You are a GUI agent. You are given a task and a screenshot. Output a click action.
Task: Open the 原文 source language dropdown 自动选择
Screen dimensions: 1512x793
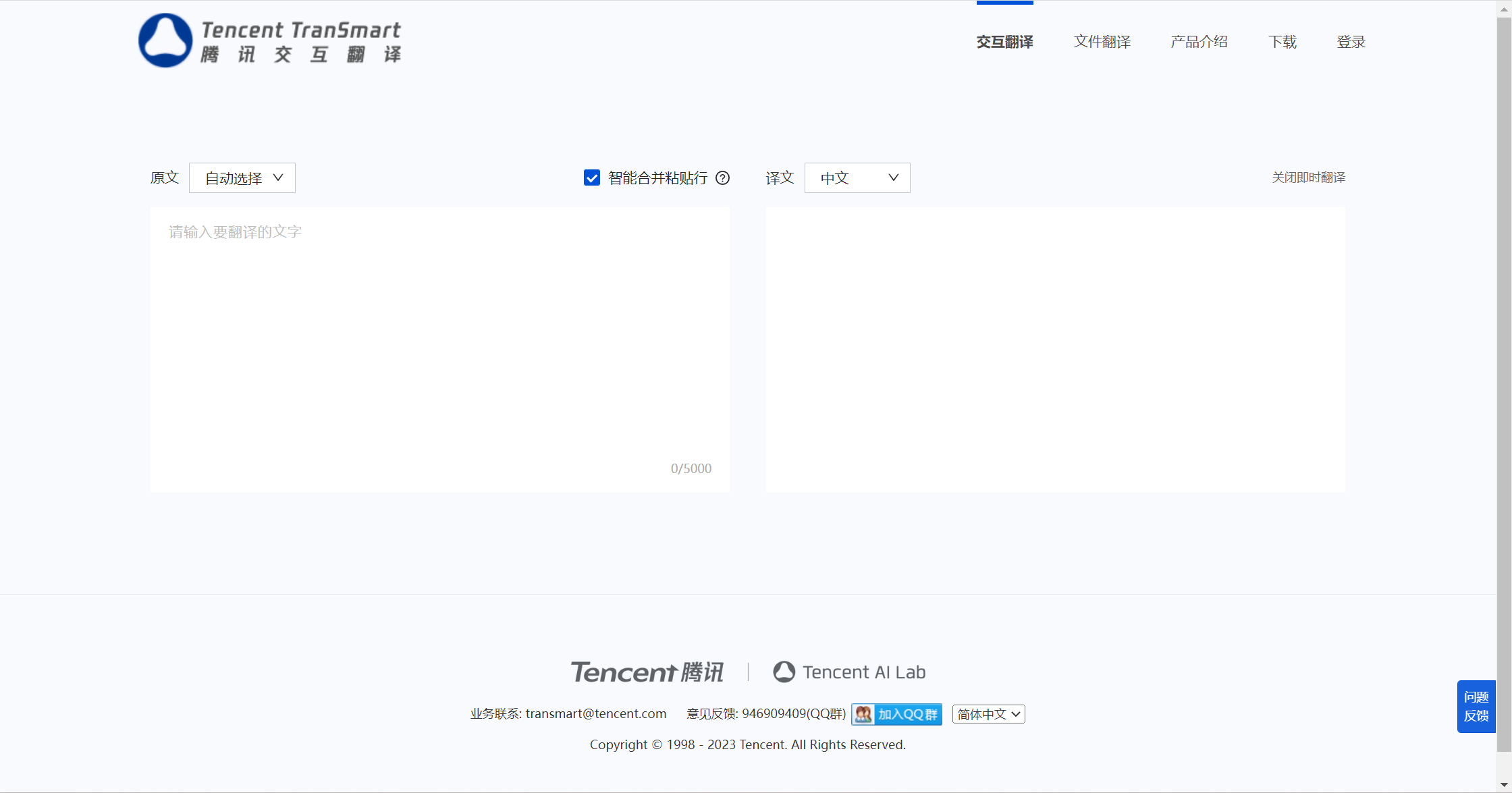point(242,177)
